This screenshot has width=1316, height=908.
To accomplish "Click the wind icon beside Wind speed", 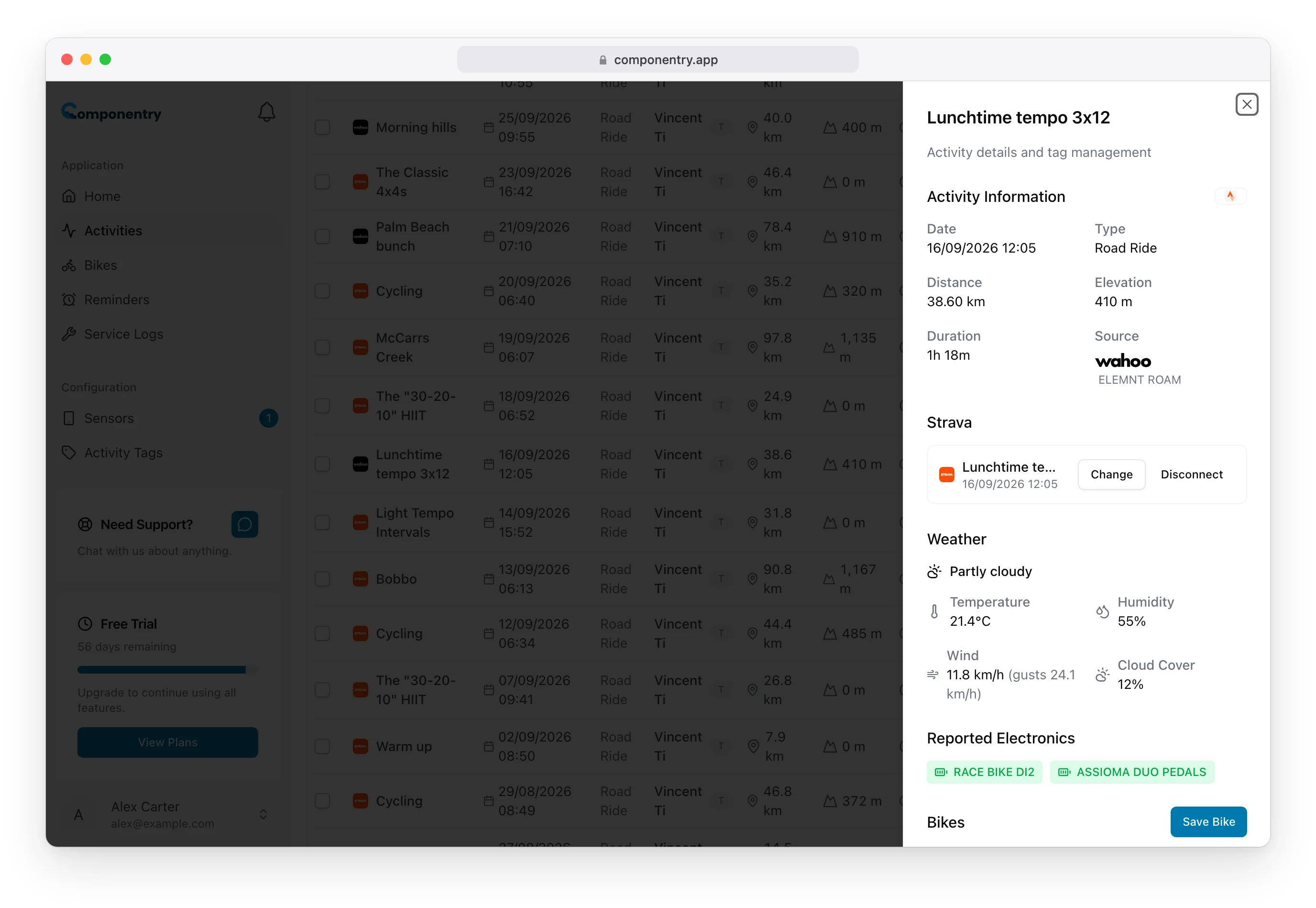I will (932, 675).
